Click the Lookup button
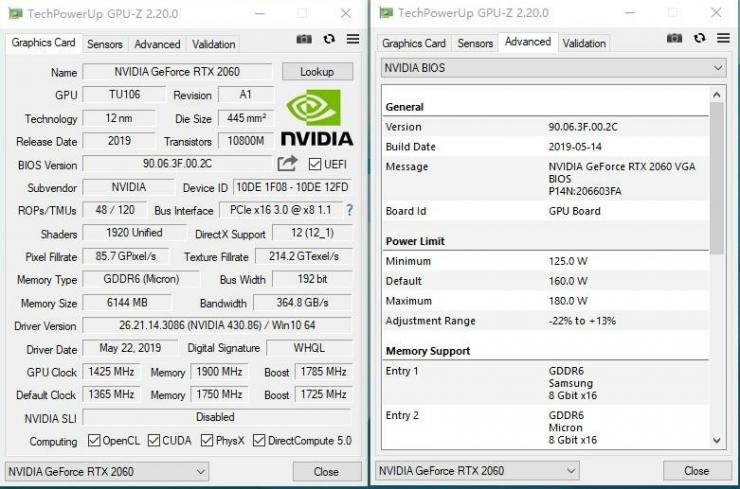The width and height of the screenshot is (740, 489). (x=317, y=72)
